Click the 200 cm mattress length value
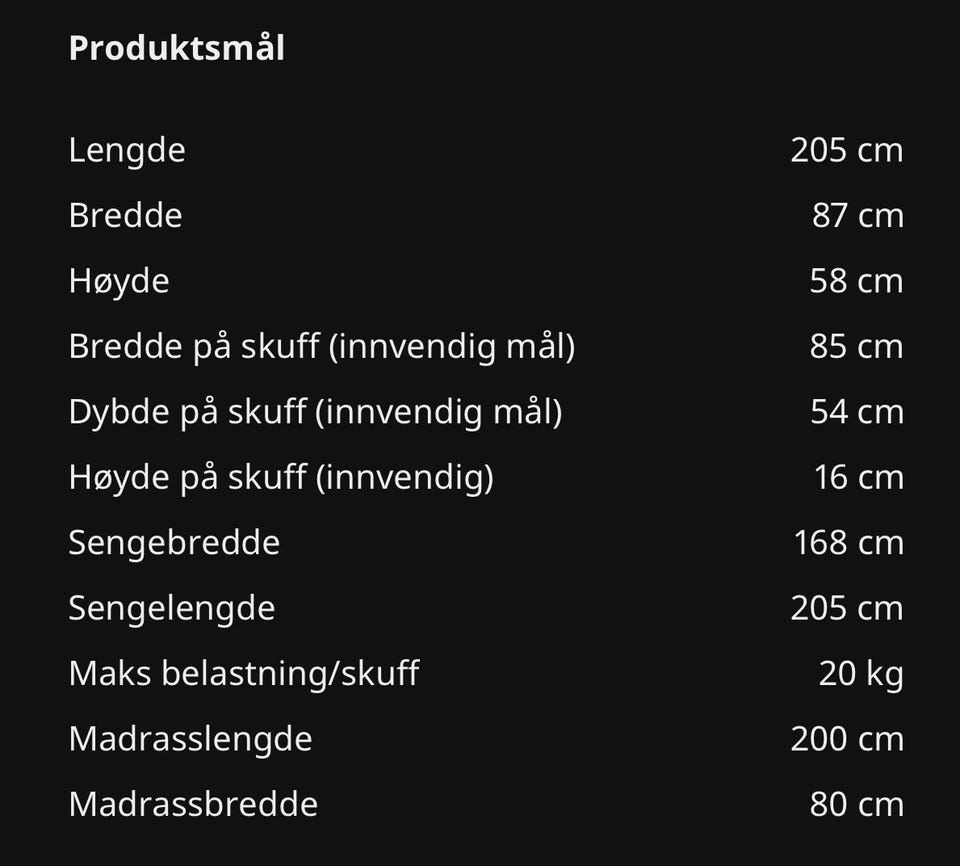Screen dimensions: 960x866 (x=846, y=739)
